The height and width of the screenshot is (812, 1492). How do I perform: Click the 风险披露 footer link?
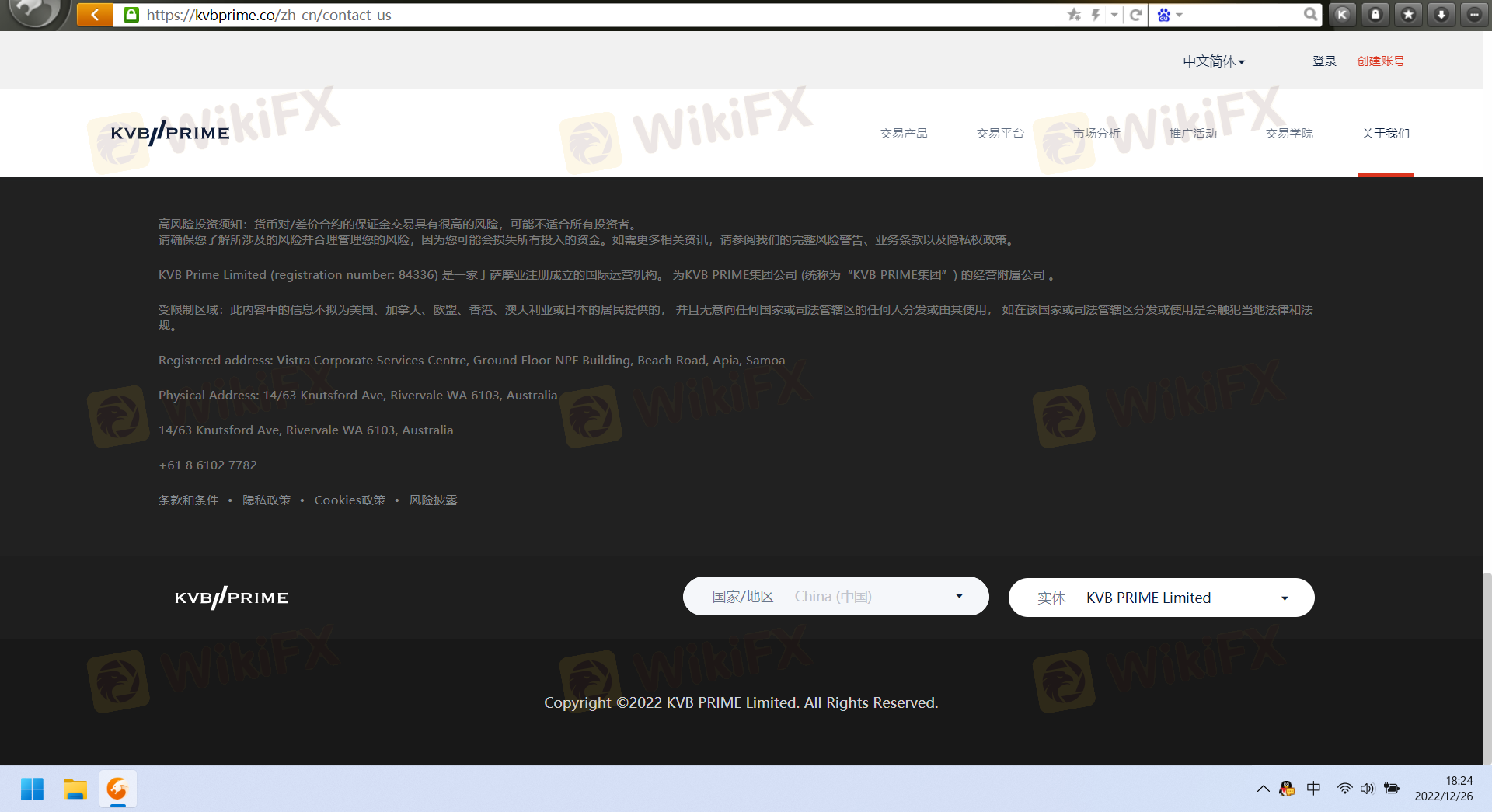433,500
